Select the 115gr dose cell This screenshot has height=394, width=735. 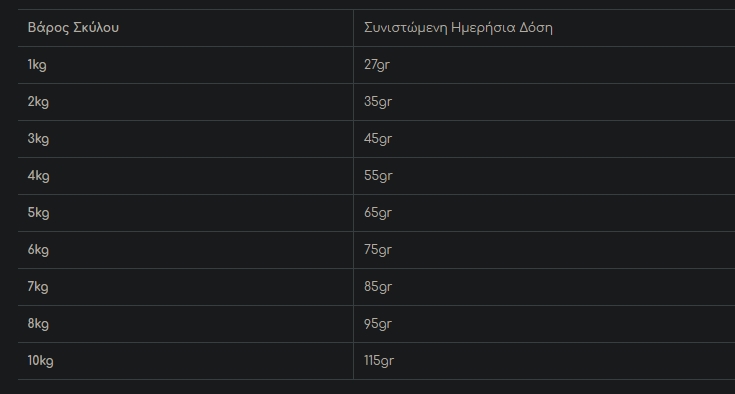tap(544, 361)
